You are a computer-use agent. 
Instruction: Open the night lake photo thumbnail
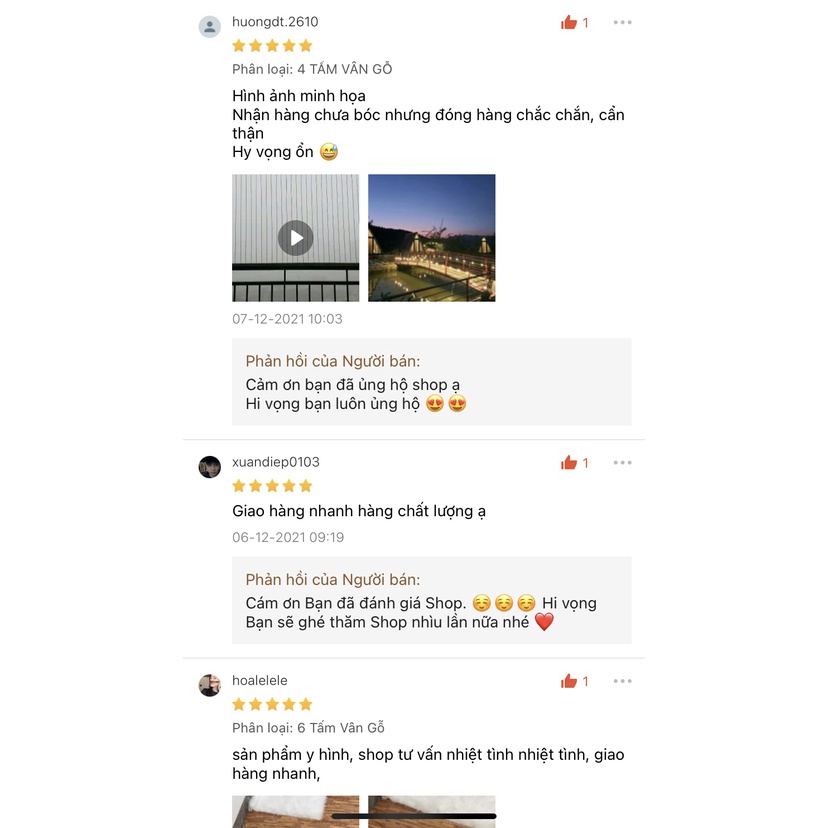click(431, 238)
